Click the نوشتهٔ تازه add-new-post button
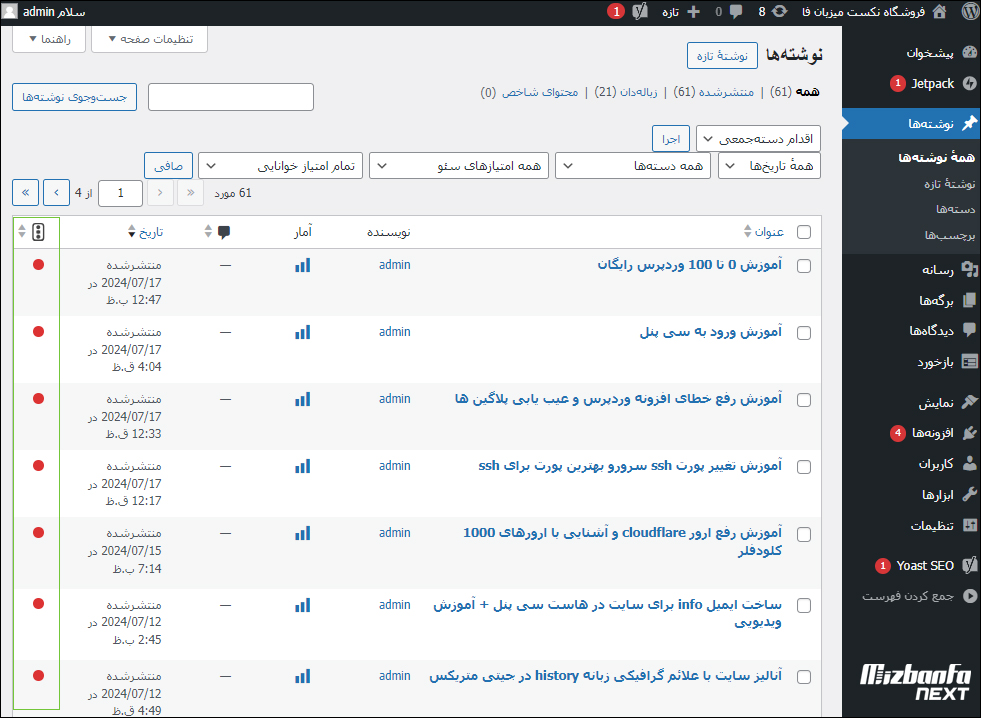The width and height of the screenshot is (981, 718). click(723, 56)
